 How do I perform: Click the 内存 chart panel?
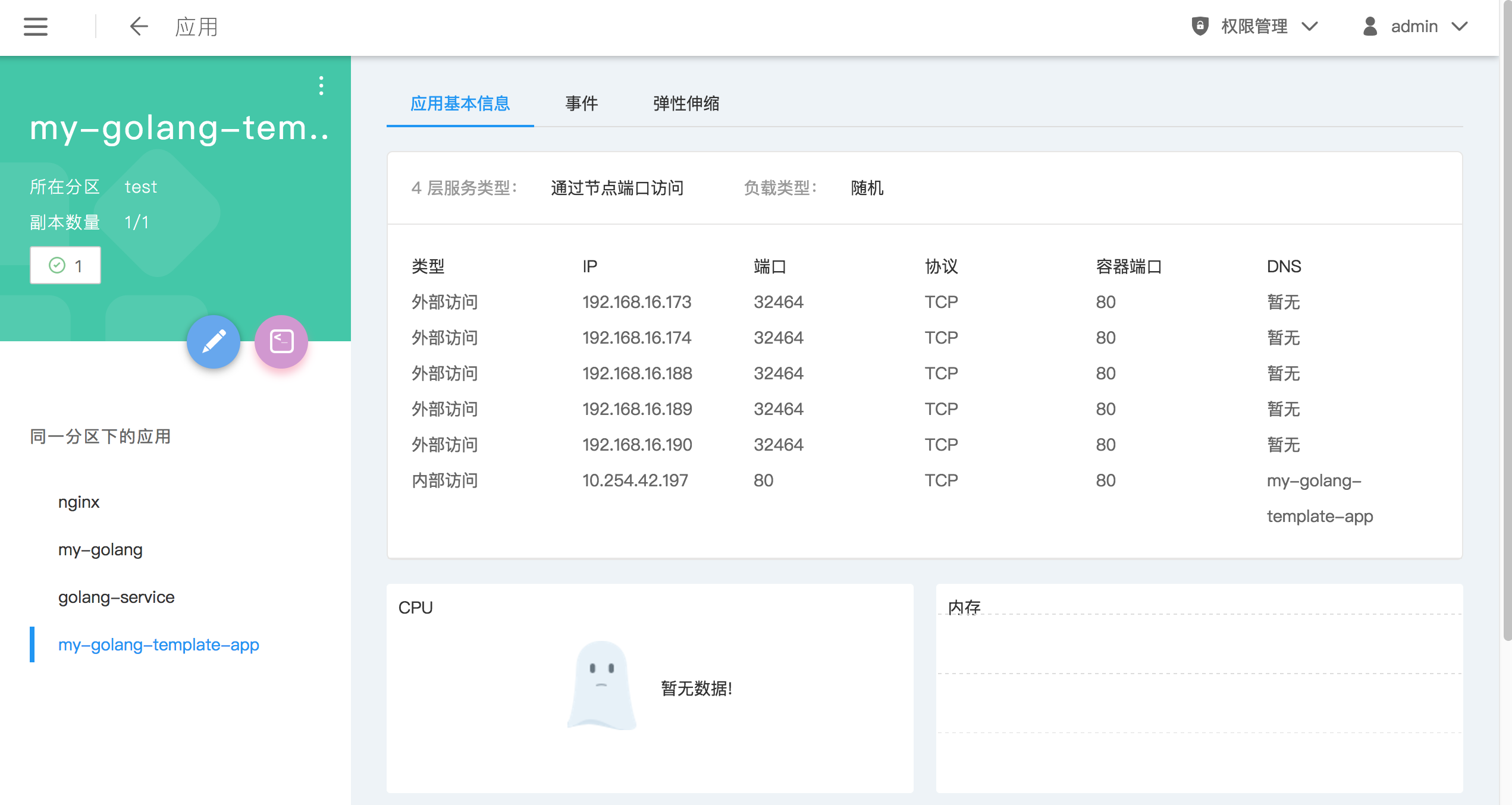(1199, 688)
